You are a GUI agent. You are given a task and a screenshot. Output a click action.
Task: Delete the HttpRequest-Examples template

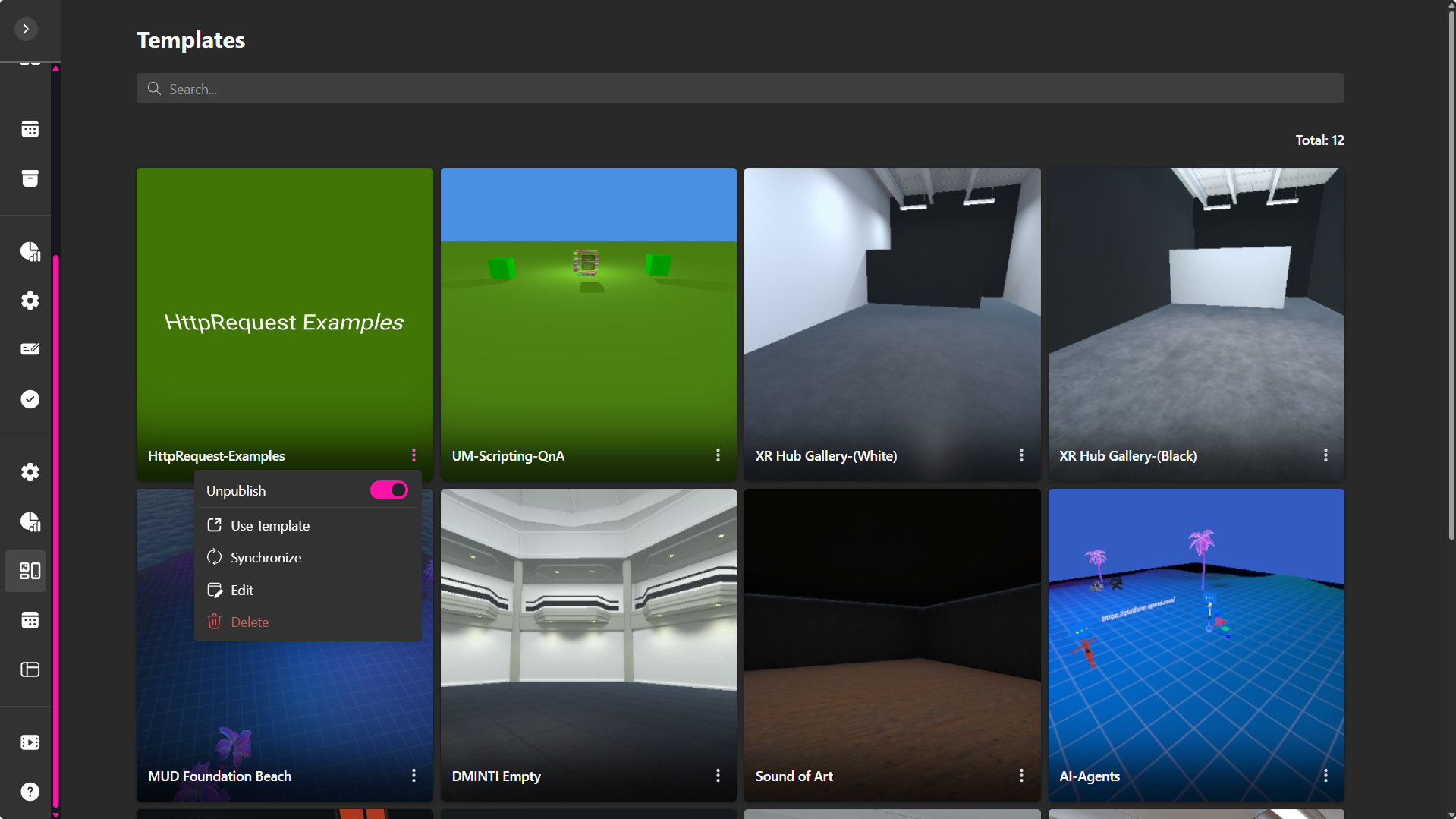249,622
